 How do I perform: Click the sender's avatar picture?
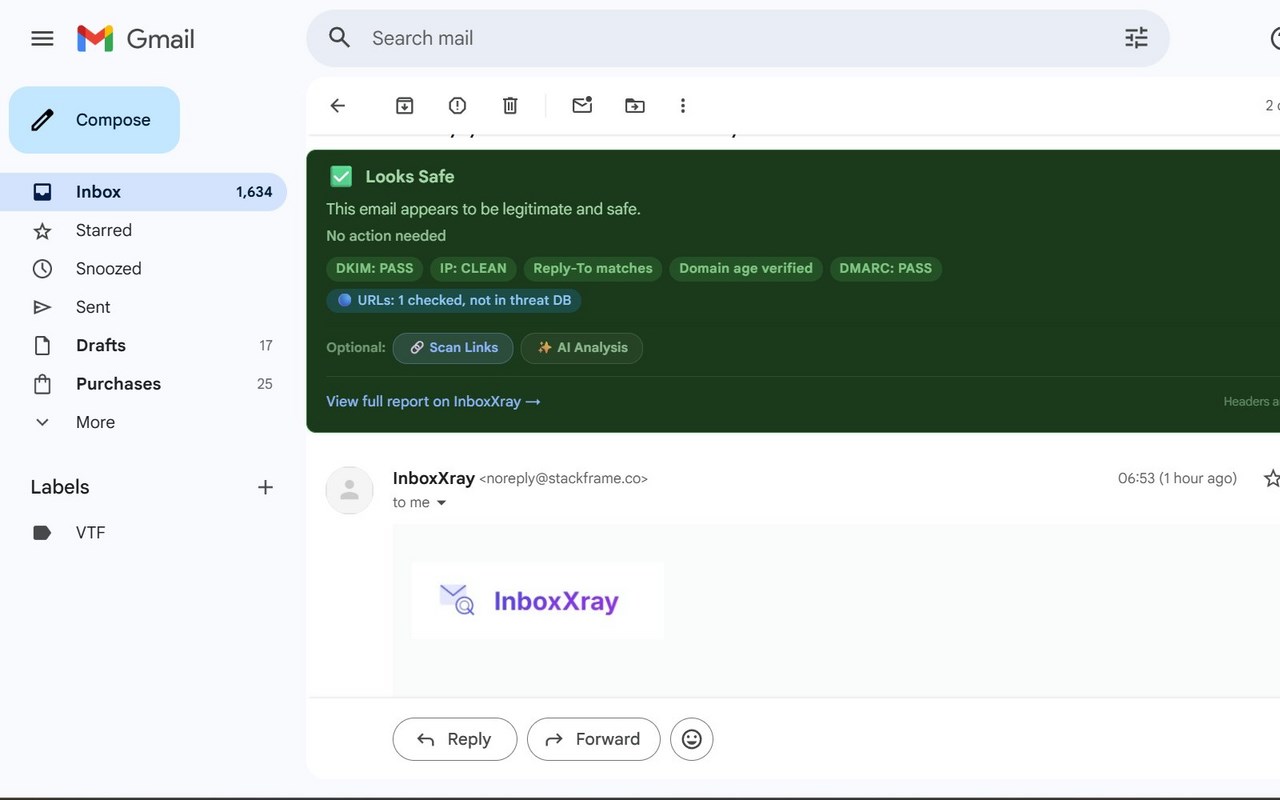click(x=350, y=490)
